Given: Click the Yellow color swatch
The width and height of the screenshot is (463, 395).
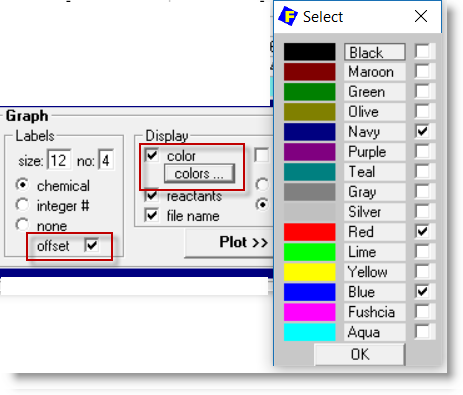Looking at the screenshot, I should click(x=309, y=272).
